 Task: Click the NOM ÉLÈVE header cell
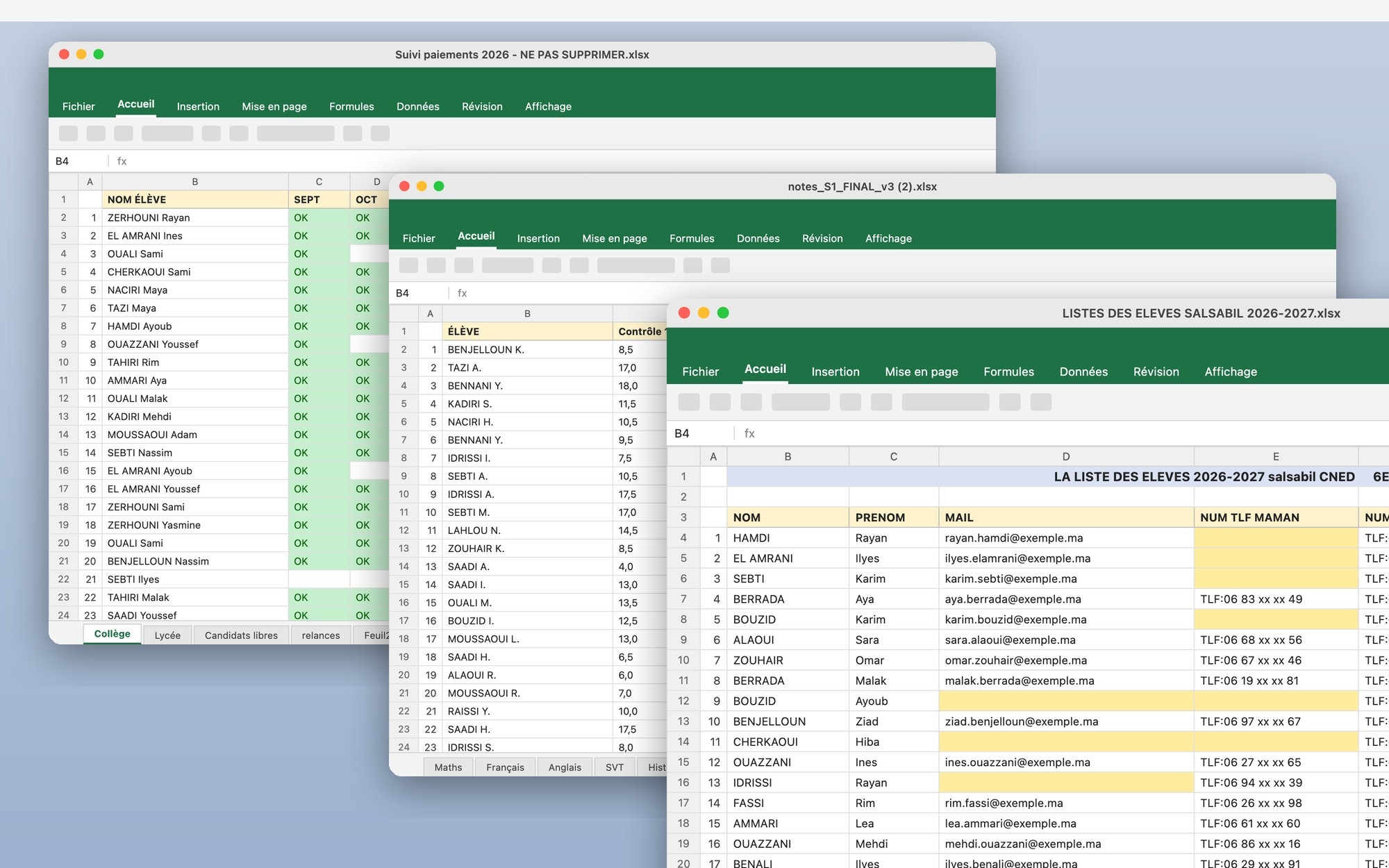point(195,199)
